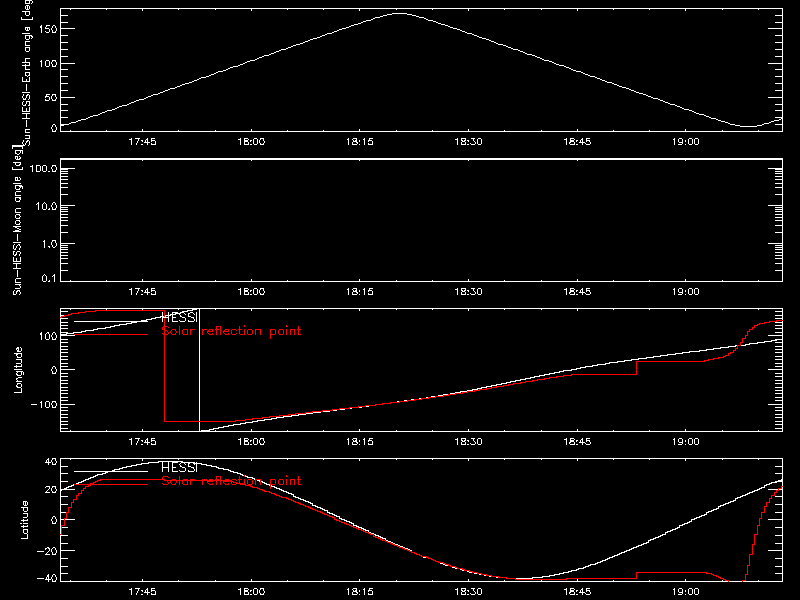This screenshot has width=800, height=600.
Task: Click the red legend line in Longitude plot
Action: click(x=111, y=335)
